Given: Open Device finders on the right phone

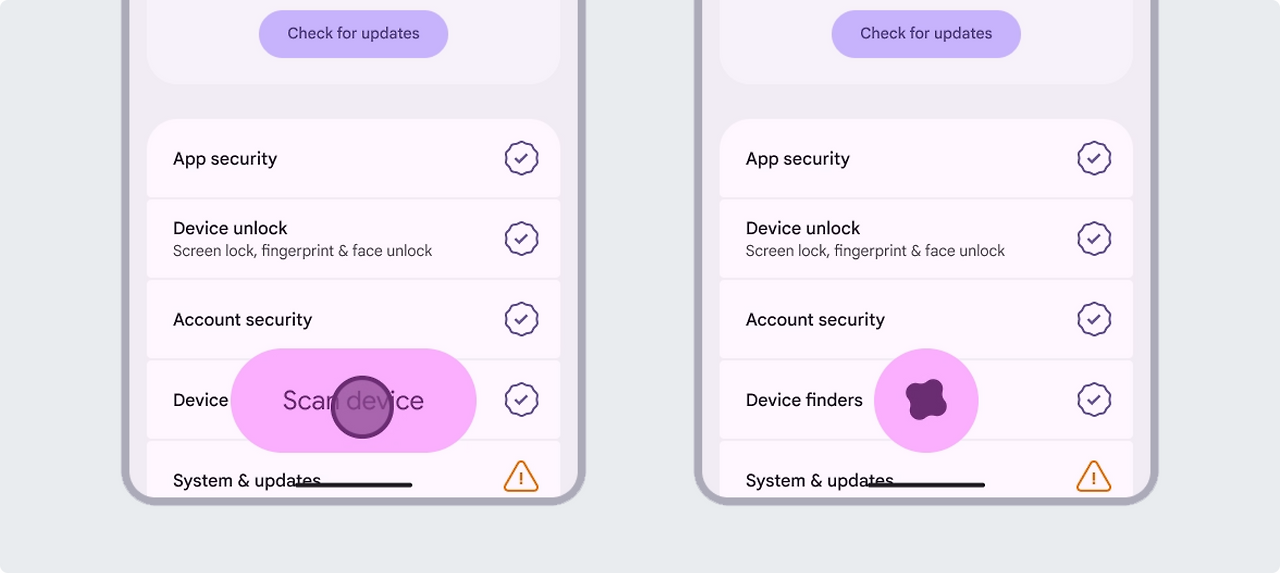Looking at the screenshot, I should click(x=926, y=400).
